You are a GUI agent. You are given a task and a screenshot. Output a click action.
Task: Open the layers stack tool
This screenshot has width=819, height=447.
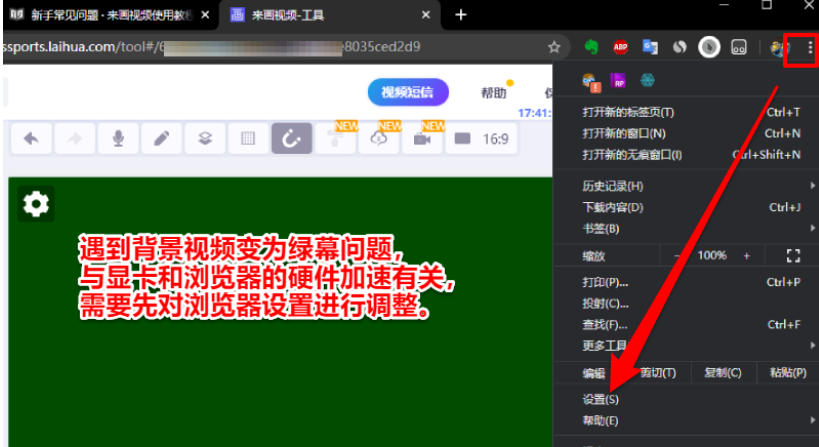[205, 138]
